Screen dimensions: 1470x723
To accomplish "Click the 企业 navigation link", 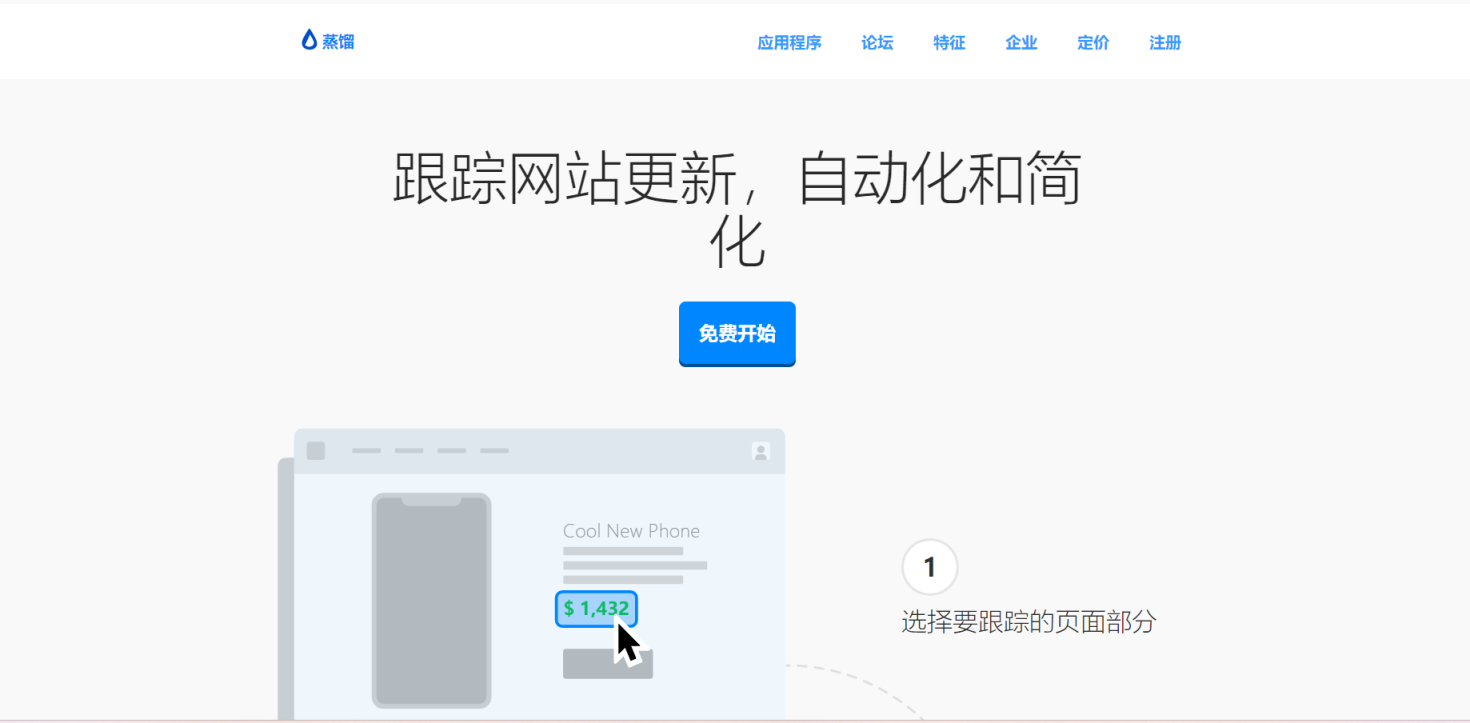I will [1021, 43].
